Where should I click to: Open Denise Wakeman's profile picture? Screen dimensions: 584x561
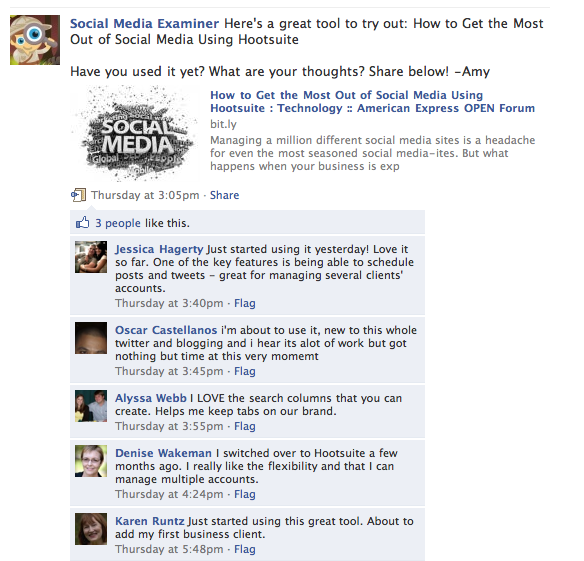click(x=91, y=461)
